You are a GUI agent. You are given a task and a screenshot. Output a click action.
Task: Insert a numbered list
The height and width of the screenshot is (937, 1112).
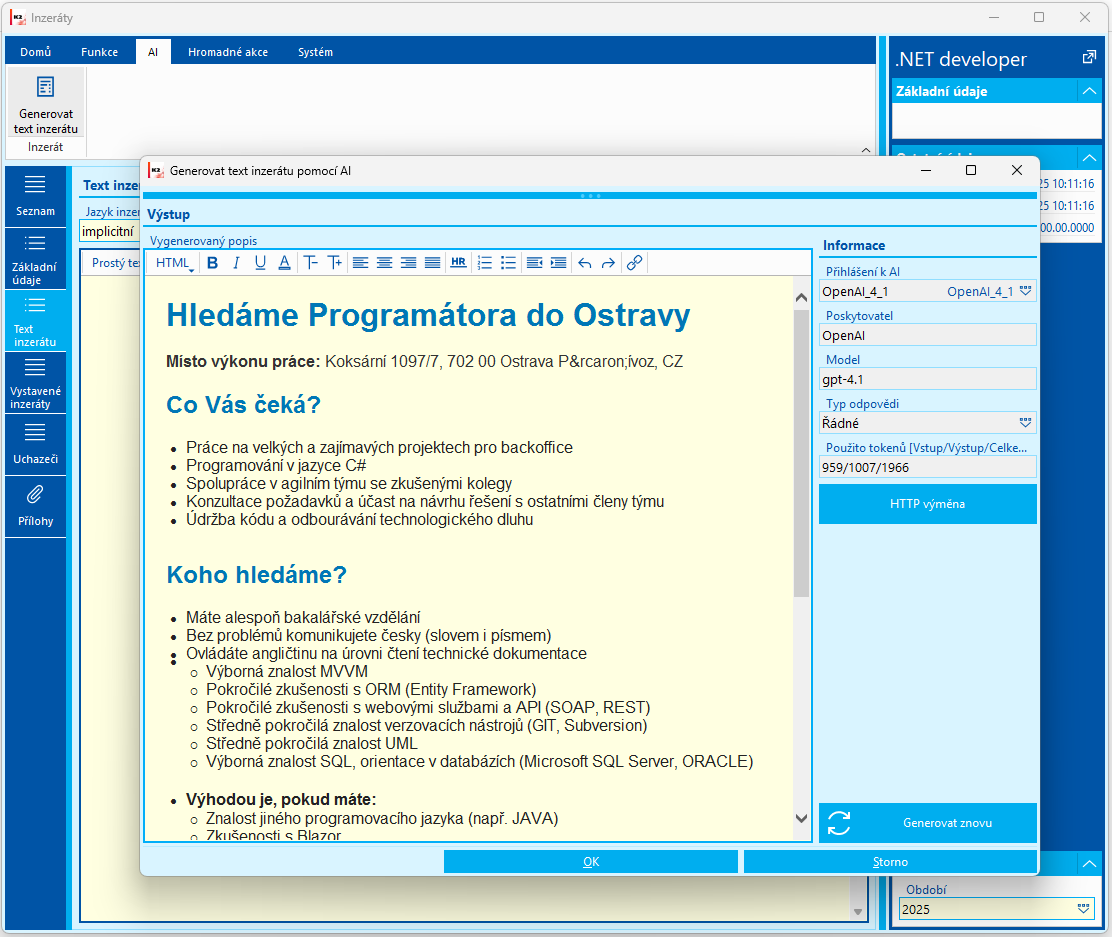[x=484, y=263]
